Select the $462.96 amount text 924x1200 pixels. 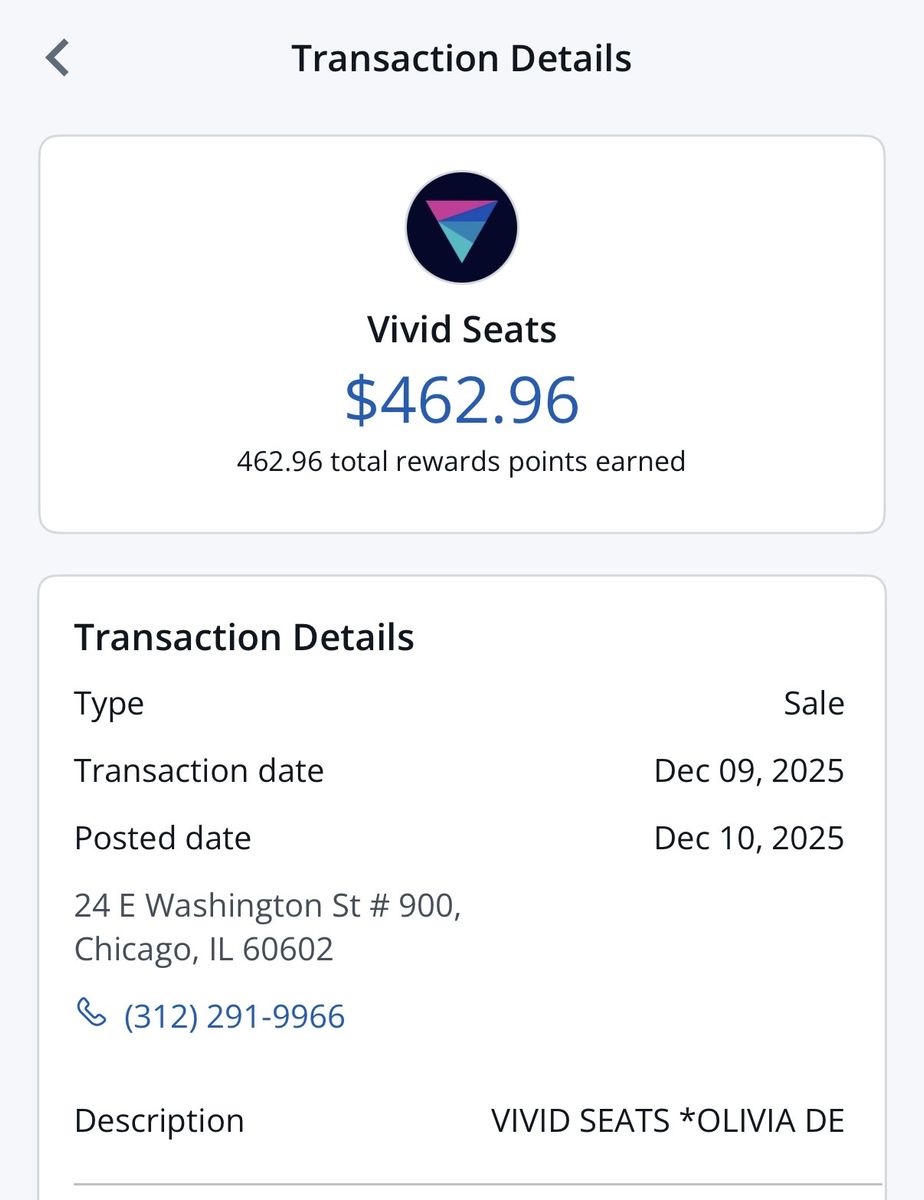(x=462, y=398)
